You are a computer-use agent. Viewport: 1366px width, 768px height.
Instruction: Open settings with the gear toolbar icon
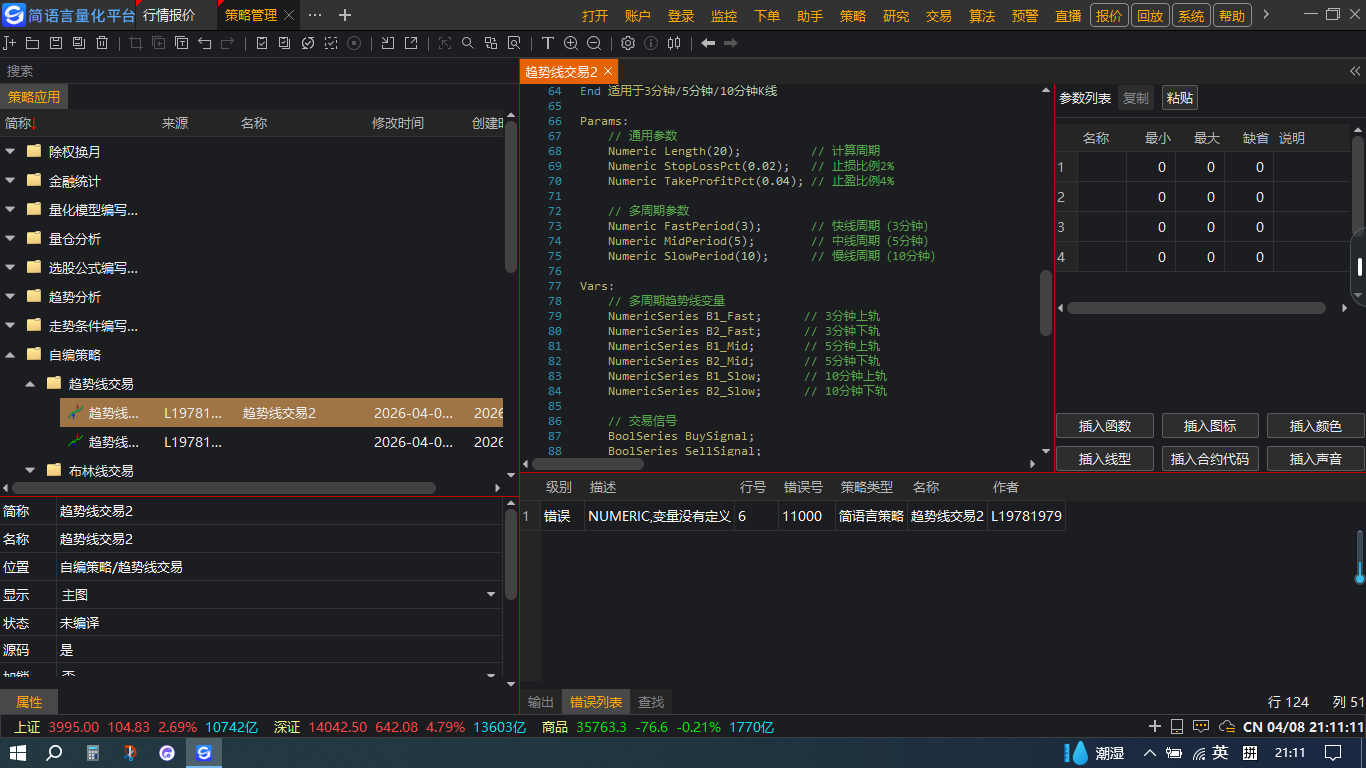tap(628, 43)
